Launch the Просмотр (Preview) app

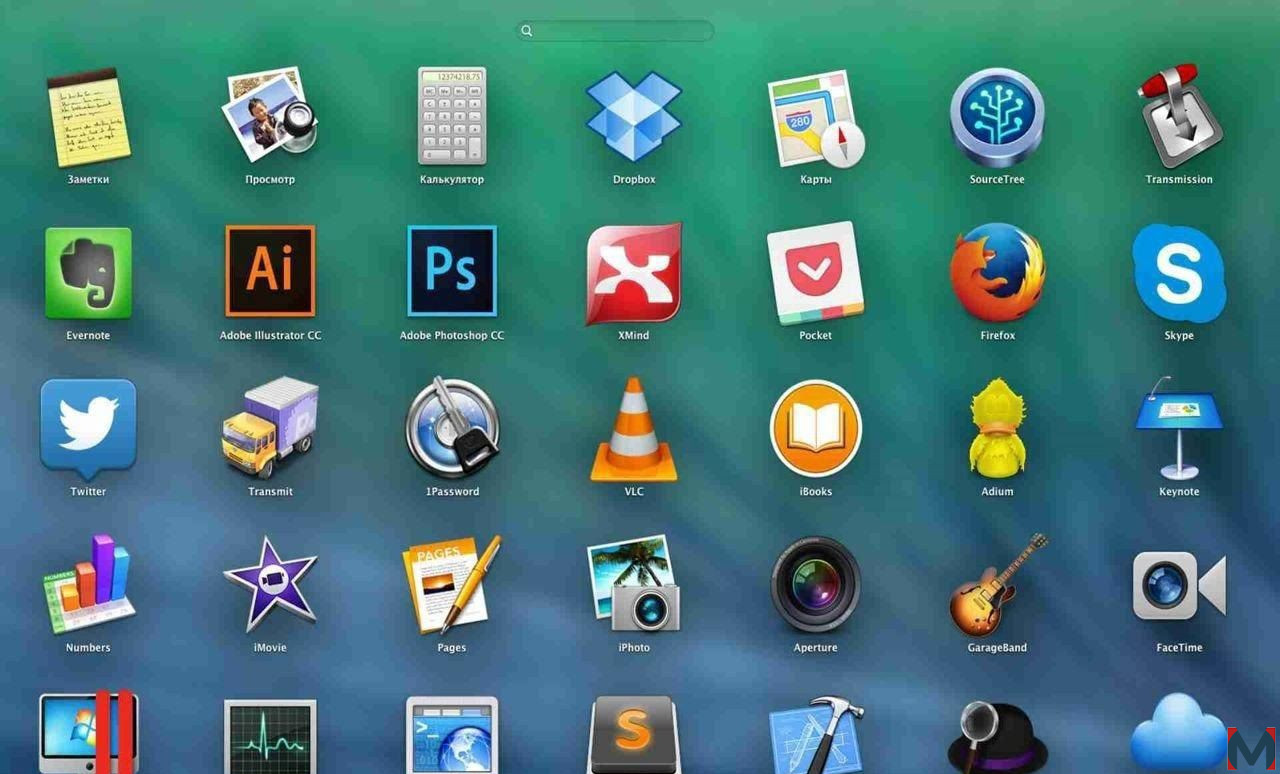pyautogui.click(x=270, y=116)
